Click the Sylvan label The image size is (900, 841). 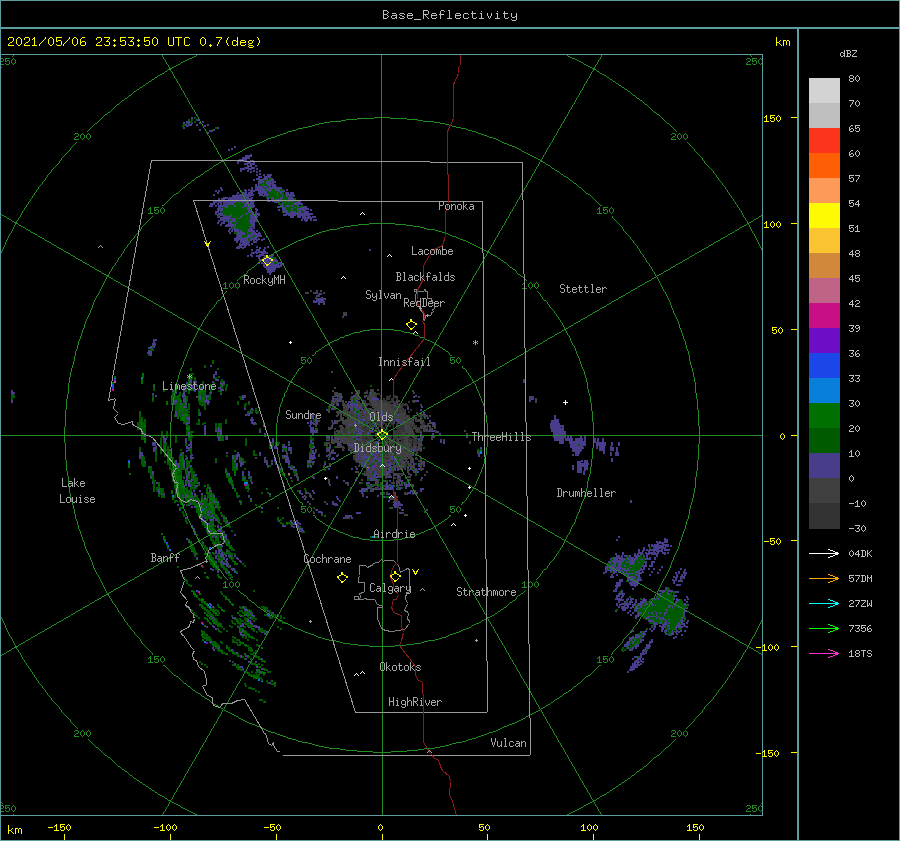(383, 295)
